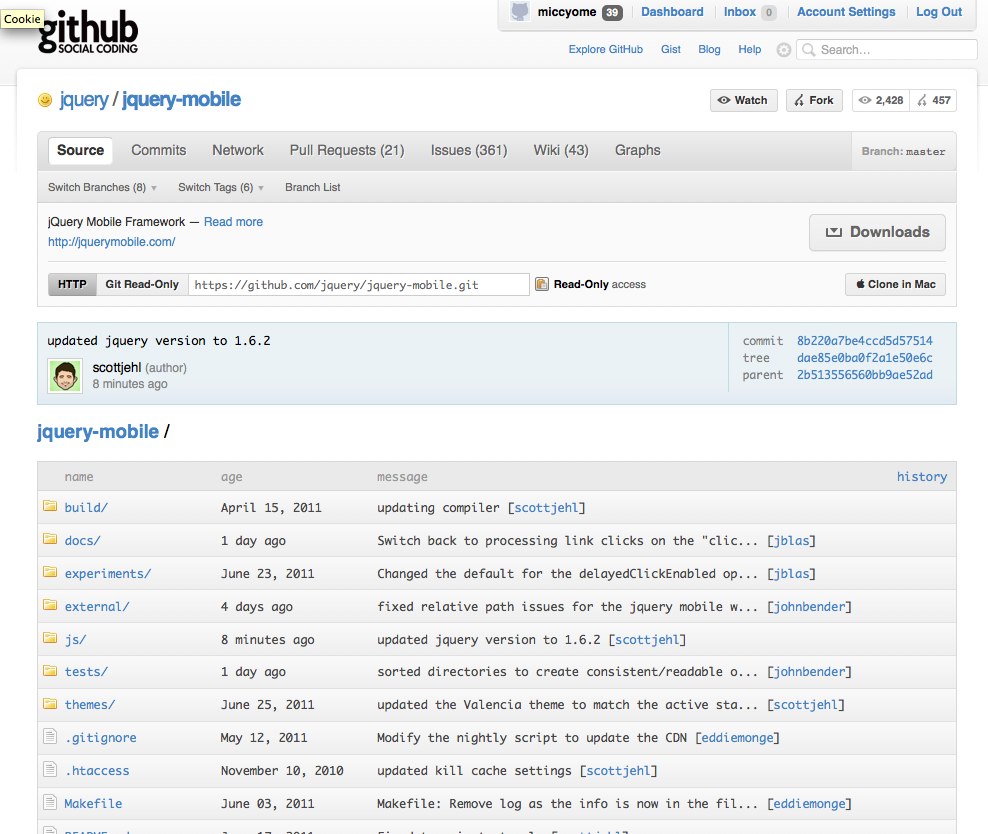Viewport: 988px width, 834px height.
Task: Open commit hash 8b220a7be4ccd5d57514
Action: [x=864, y=341]
